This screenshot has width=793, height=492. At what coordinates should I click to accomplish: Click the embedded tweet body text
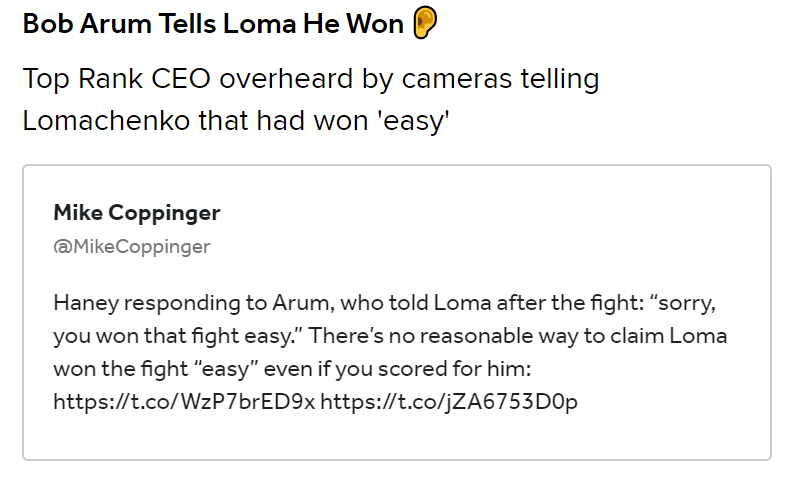pos(390,352)
